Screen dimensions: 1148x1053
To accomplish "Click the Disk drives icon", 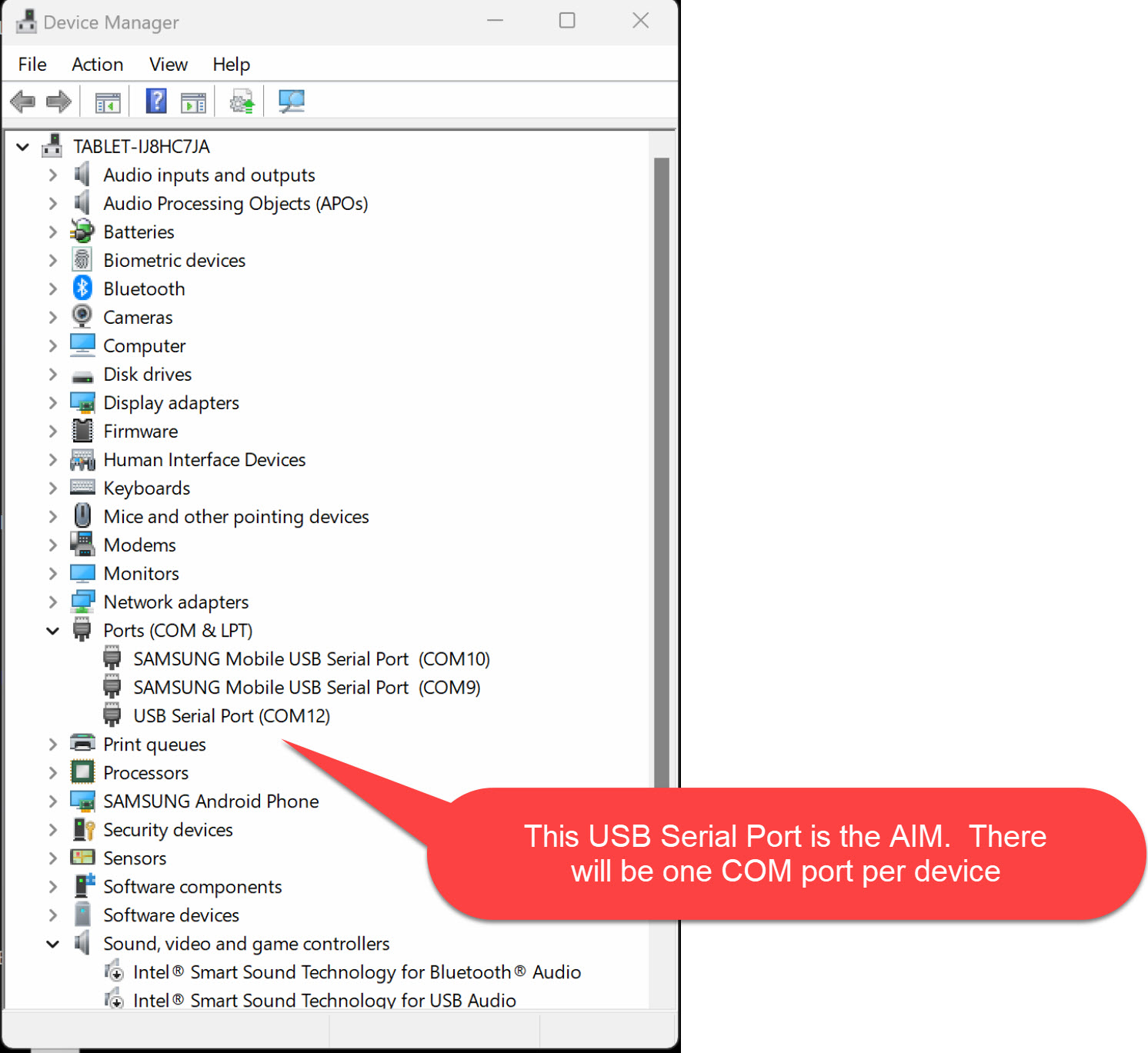I will pos(82,377).
